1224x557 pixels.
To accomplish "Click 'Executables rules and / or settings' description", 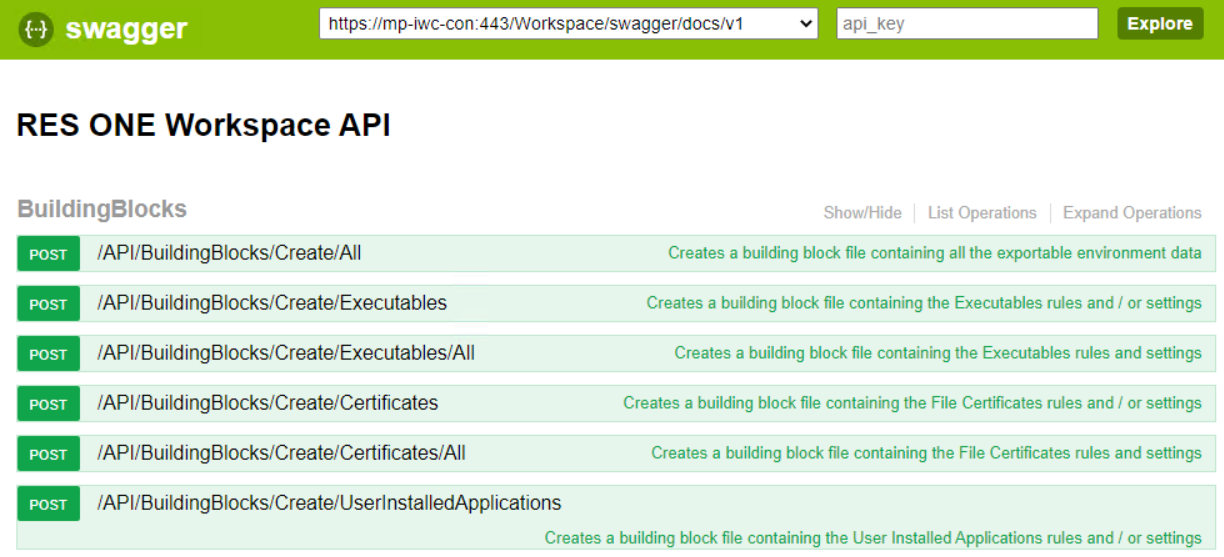I will tap(924, 303).
